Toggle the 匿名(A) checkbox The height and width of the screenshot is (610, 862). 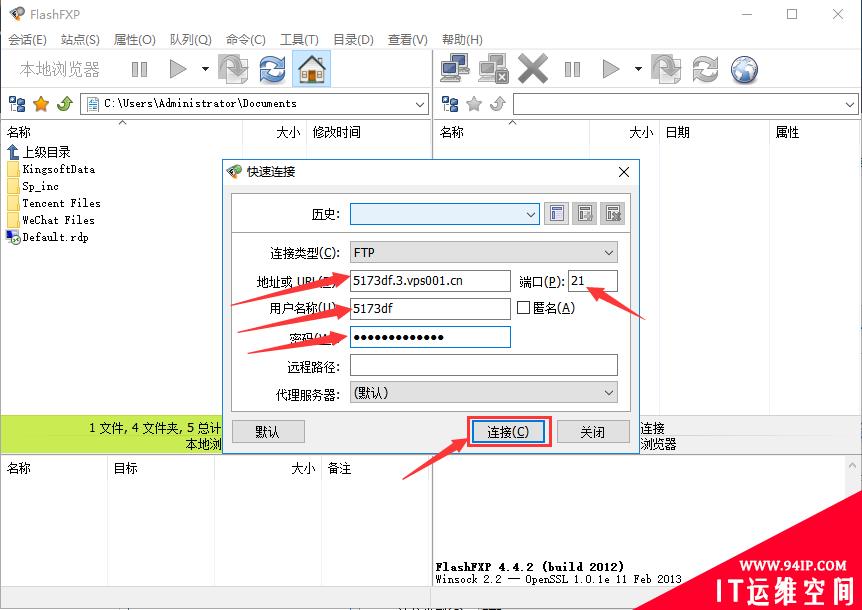point(523,308)
